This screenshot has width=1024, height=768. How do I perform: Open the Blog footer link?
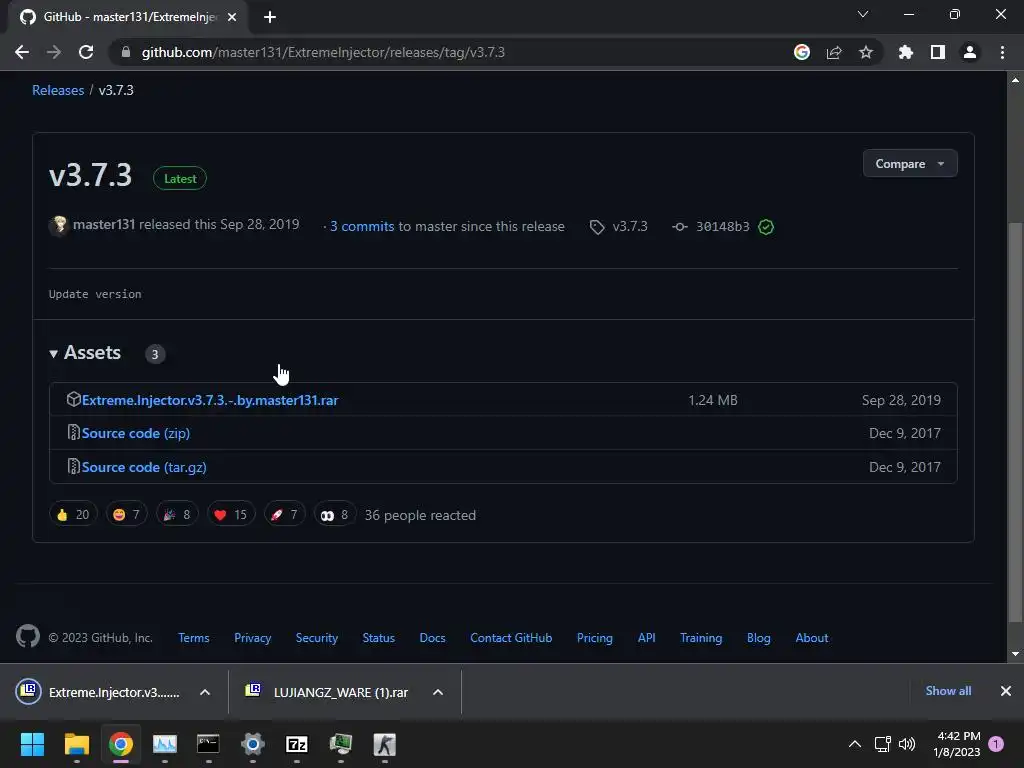[759, 638]
